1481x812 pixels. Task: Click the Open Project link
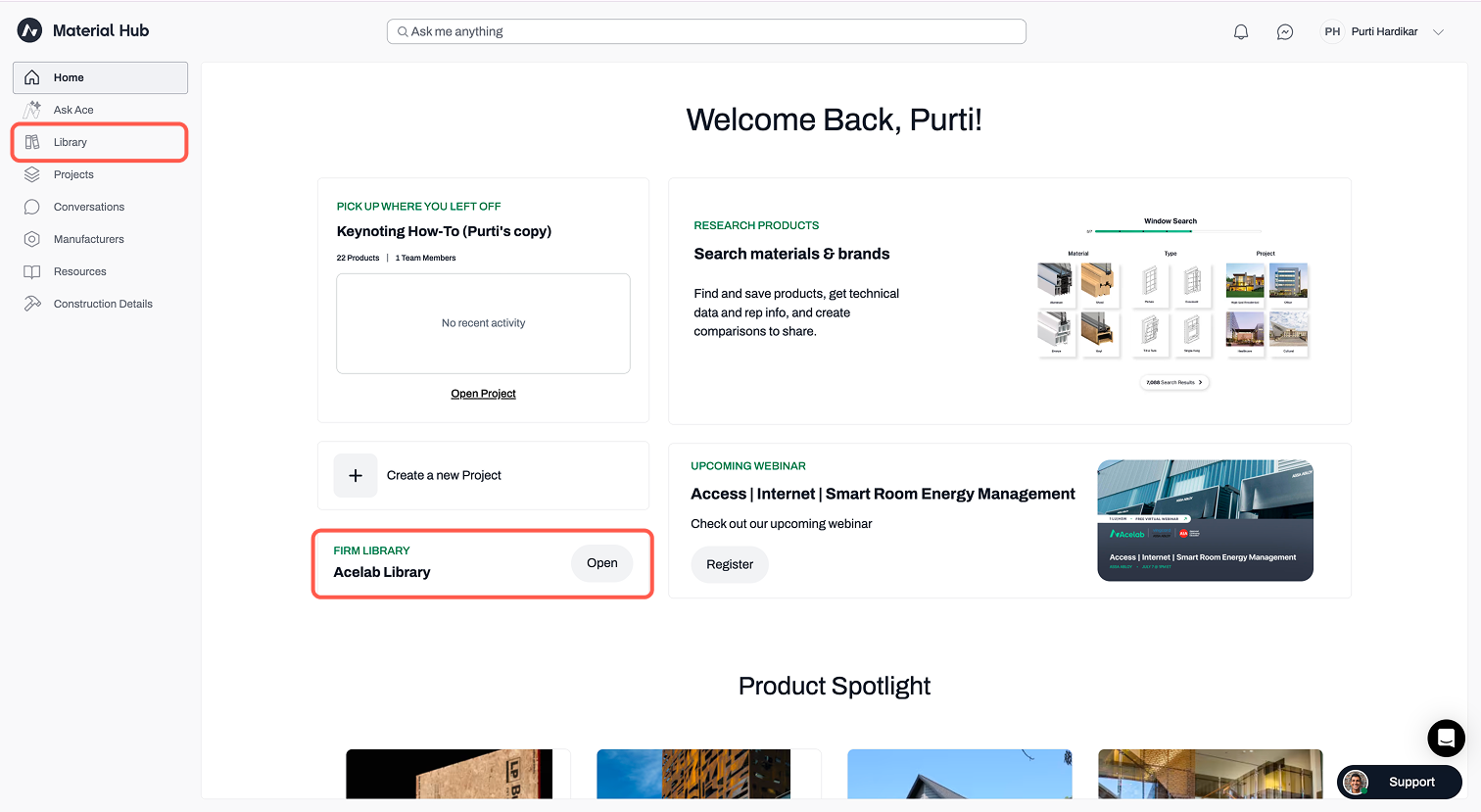(483, 394)
